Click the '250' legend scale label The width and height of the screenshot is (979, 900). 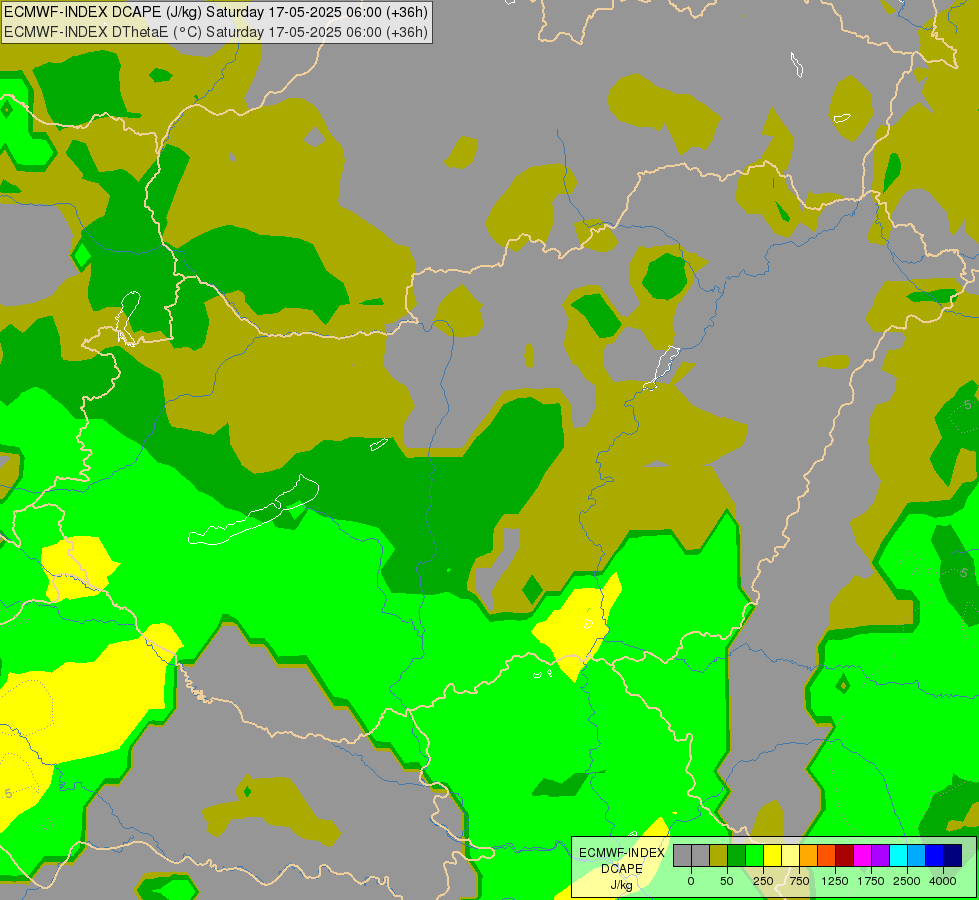[763, 881]
